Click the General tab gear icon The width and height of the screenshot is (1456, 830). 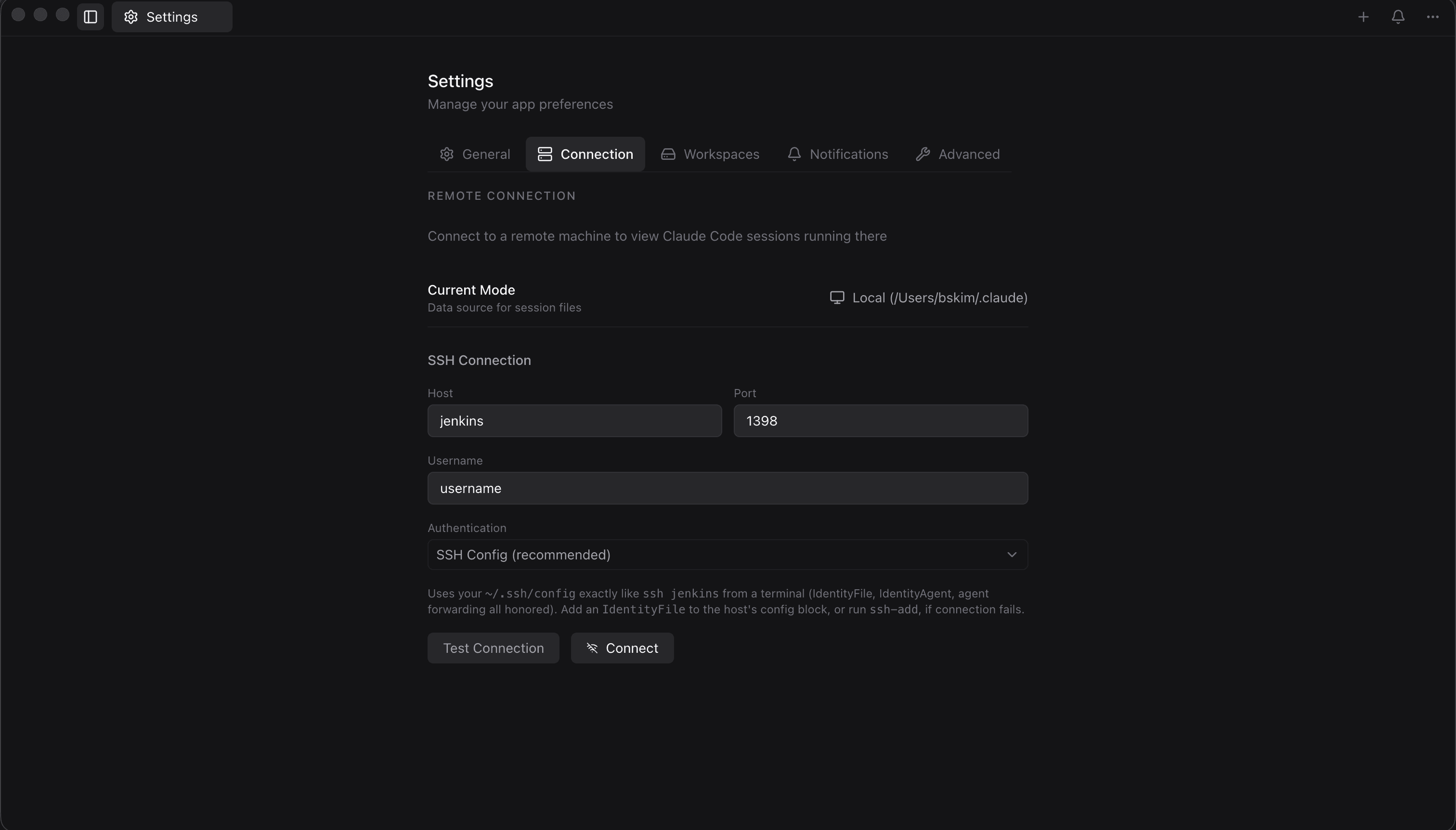coord(446,154)
